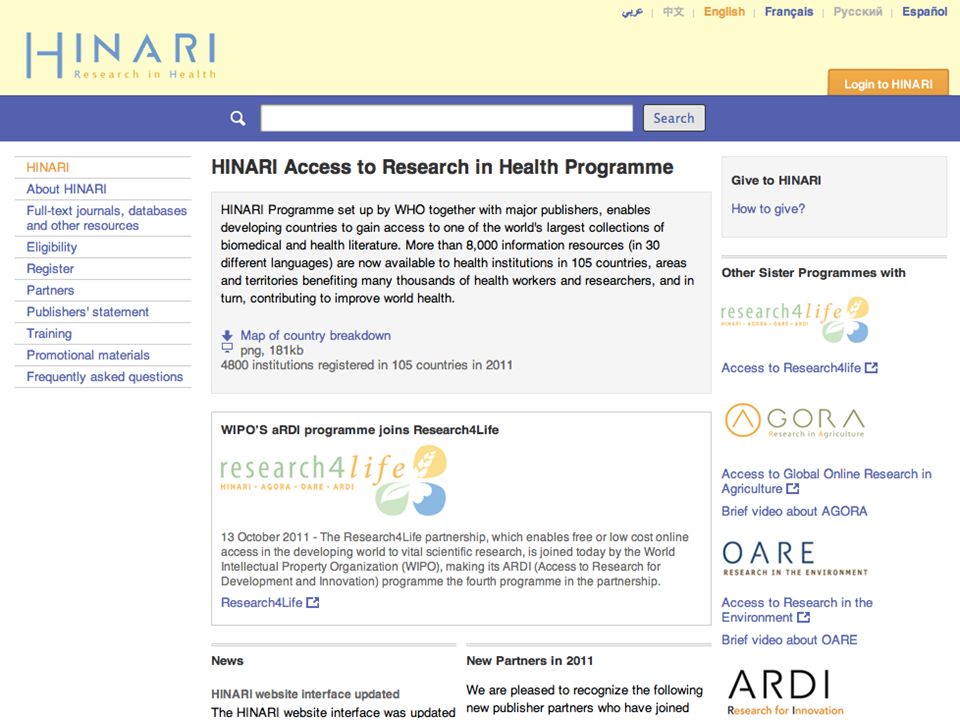The height and width of the screenshot is (720, 960).
Task: Open the Eligibility page
Action: click(51, 247)
